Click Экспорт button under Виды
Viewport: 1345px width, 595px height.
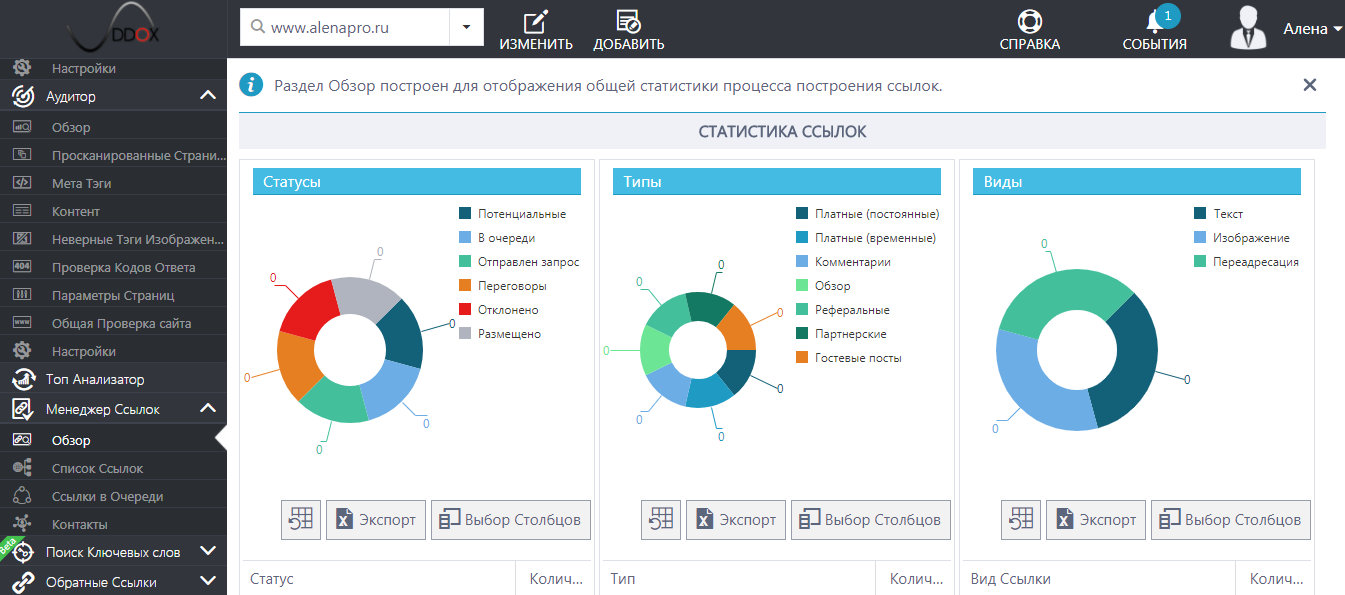point(1096,520)
